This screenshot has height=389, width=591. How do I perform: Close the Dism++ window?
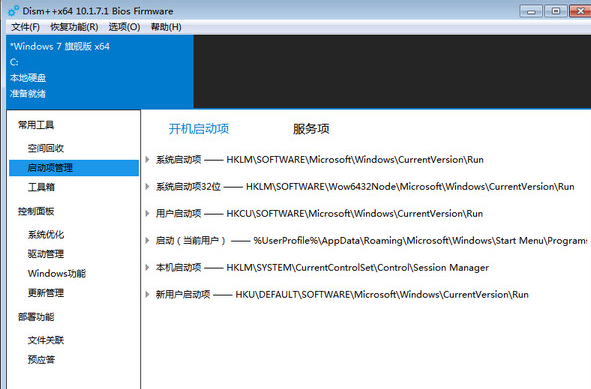tap(580, 11)
